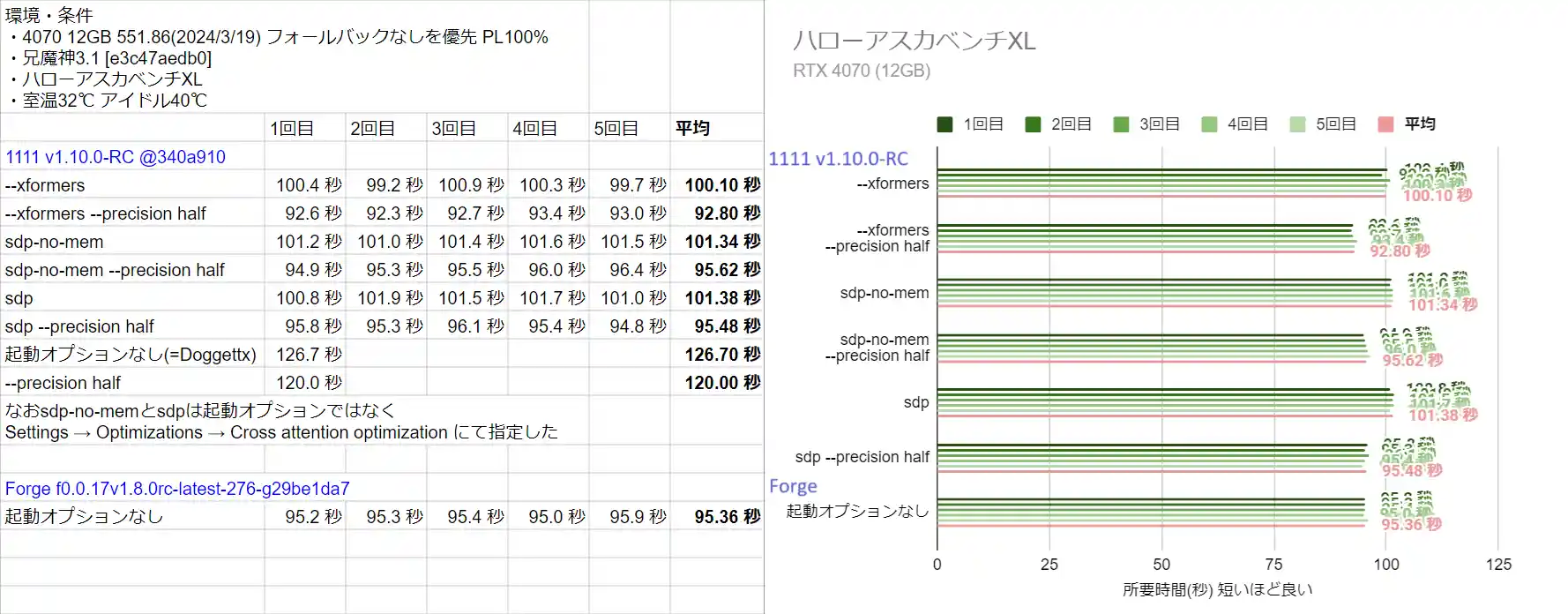Click the purple Forge label in the chart

(x=793, y=486)
